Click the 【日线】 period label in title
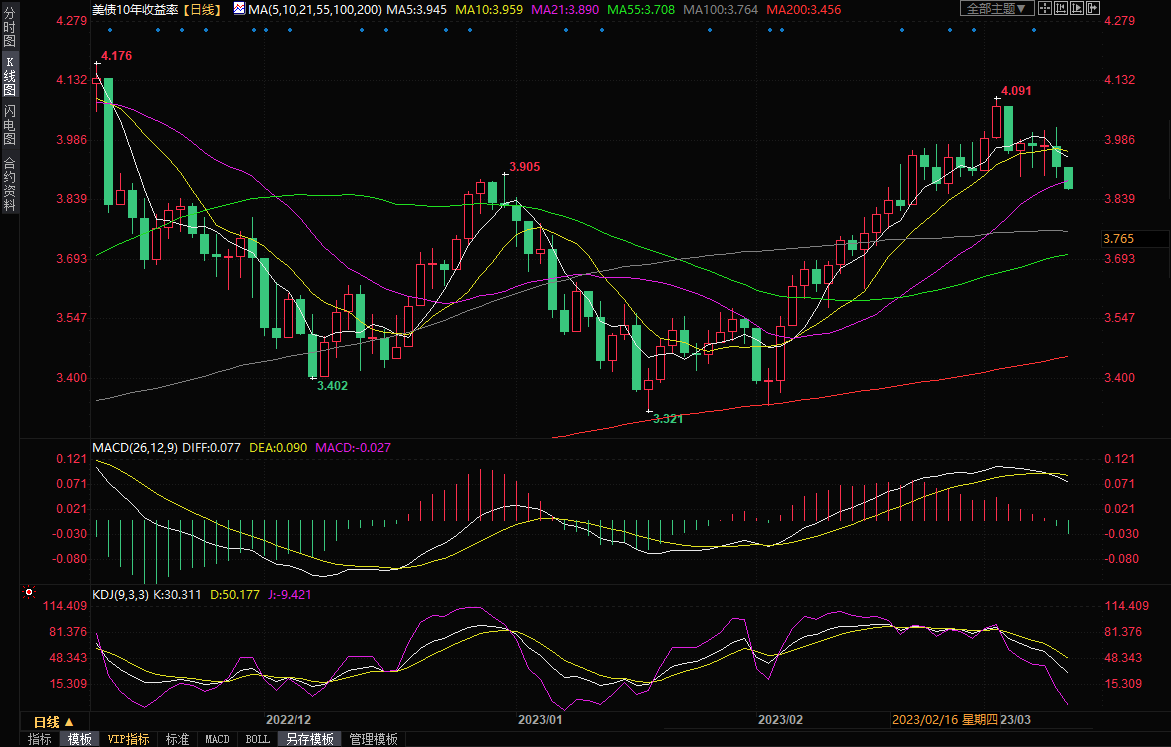This screenshot has height=747, width=1171. [x=204, y=9]
